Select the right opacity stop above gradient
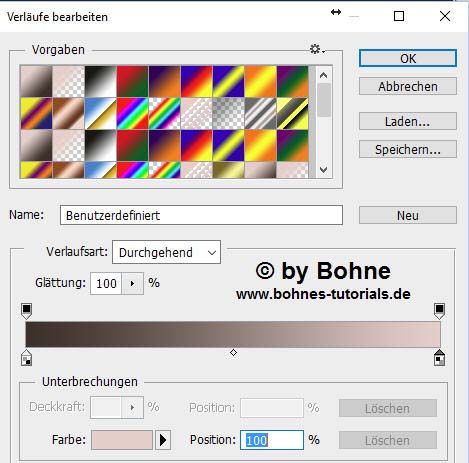The height and width of the screenshot is (463, 469). [x=440, y=311]
